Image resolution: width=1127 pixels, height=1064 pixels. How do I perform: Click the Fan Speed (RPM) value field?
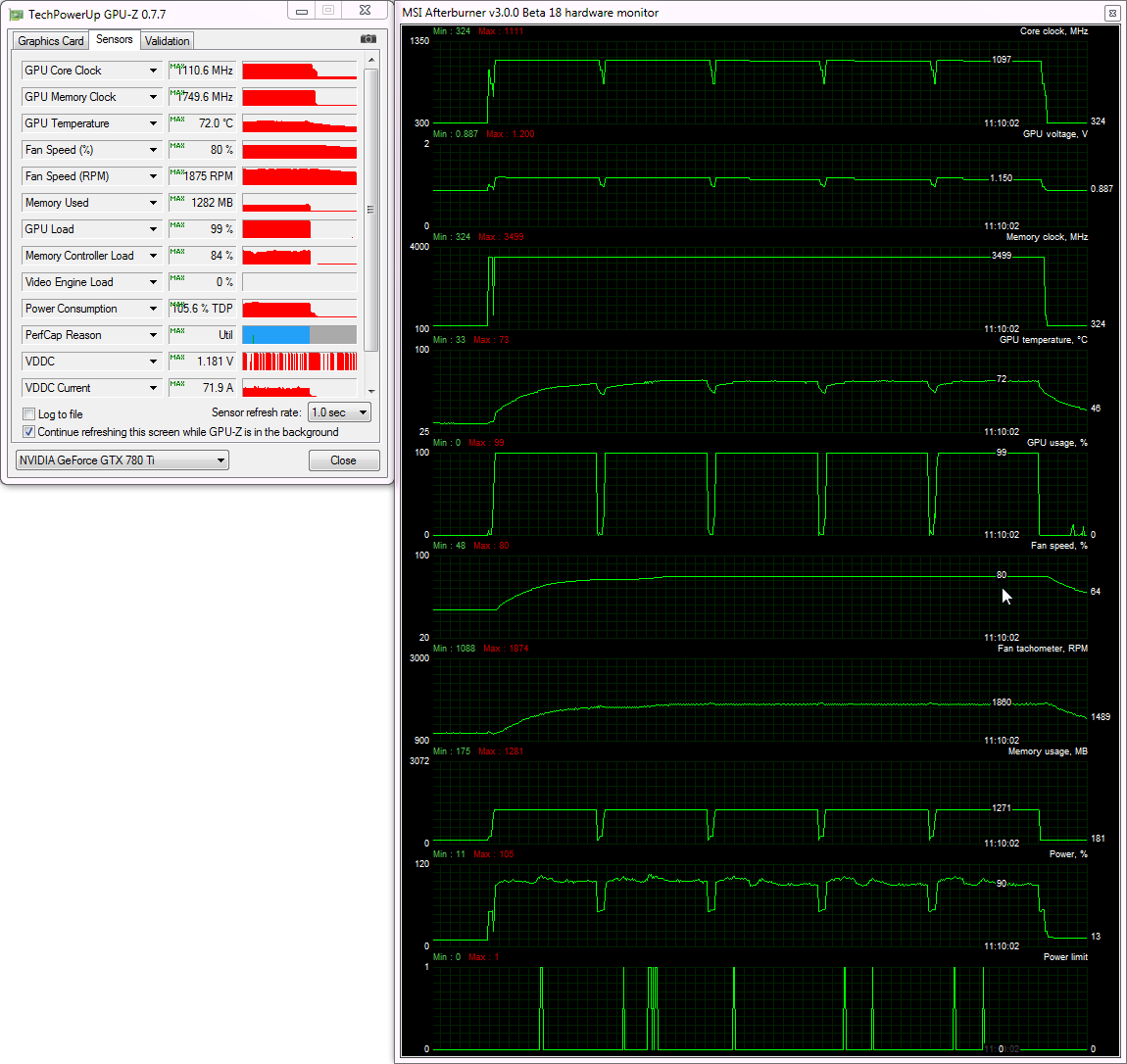click(x=202, y=176)
